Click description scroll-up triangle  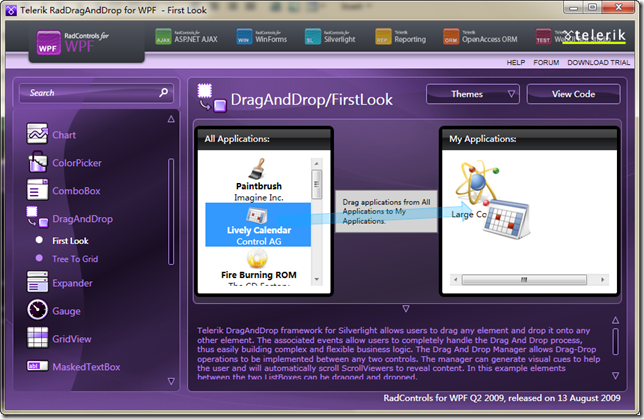click(615, 320)
